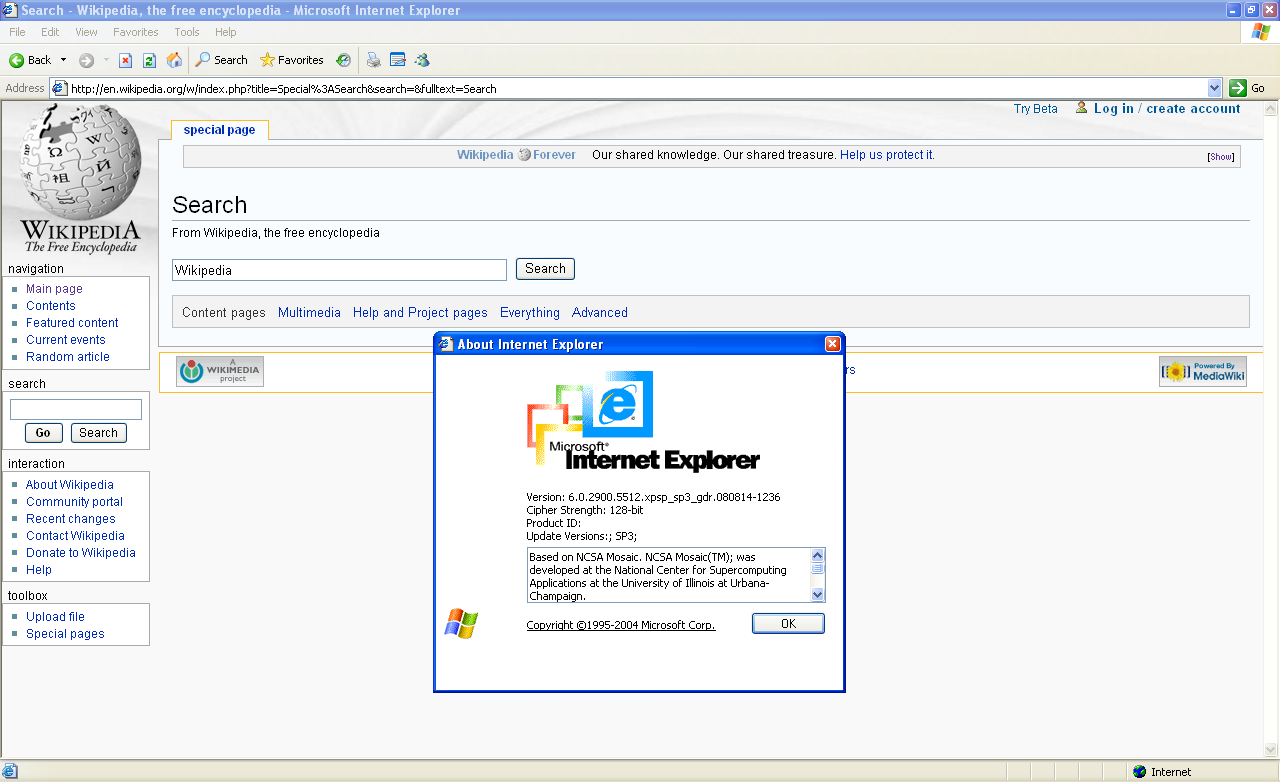Open the Tools menu
The height and width of the screenshot is (782, 1280).
[x=186, y=31]
